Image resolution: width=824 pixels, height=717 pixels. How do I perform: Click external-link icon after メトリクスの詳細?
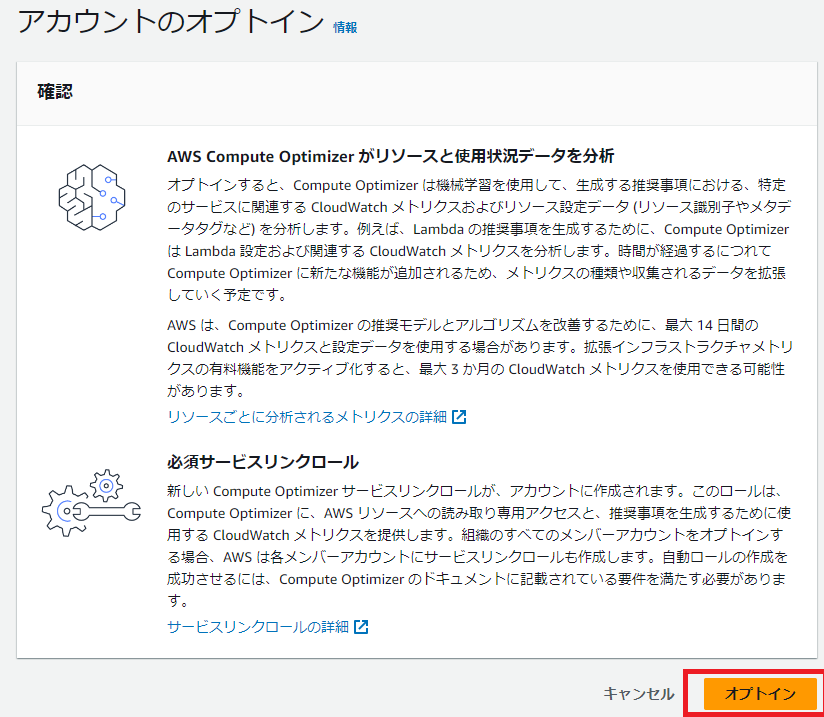click(x=459, y=417)
